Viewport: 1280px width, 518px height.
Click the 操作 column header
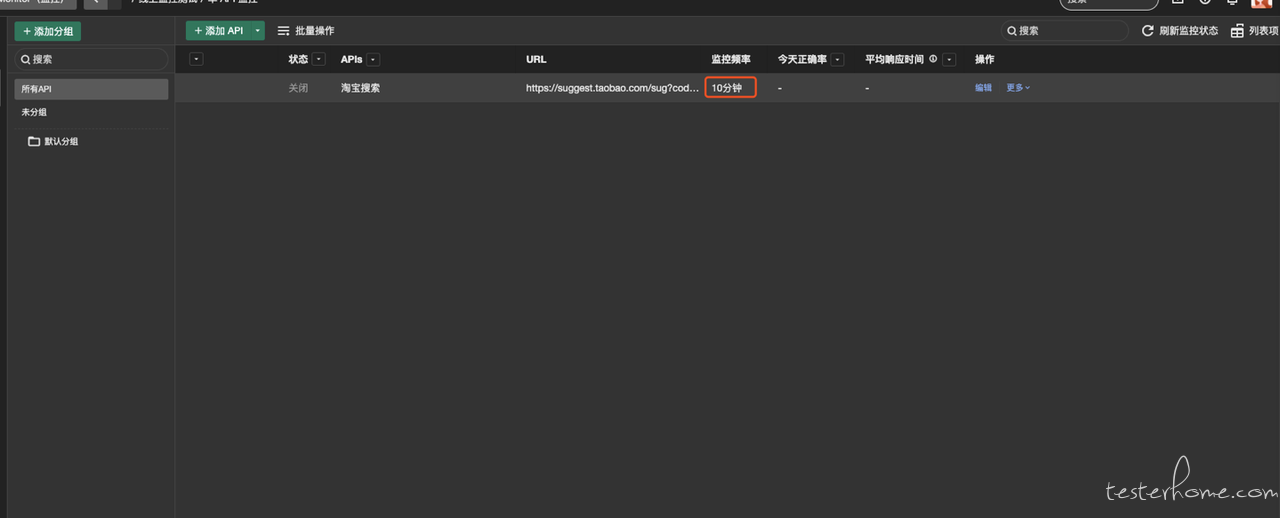985,59
